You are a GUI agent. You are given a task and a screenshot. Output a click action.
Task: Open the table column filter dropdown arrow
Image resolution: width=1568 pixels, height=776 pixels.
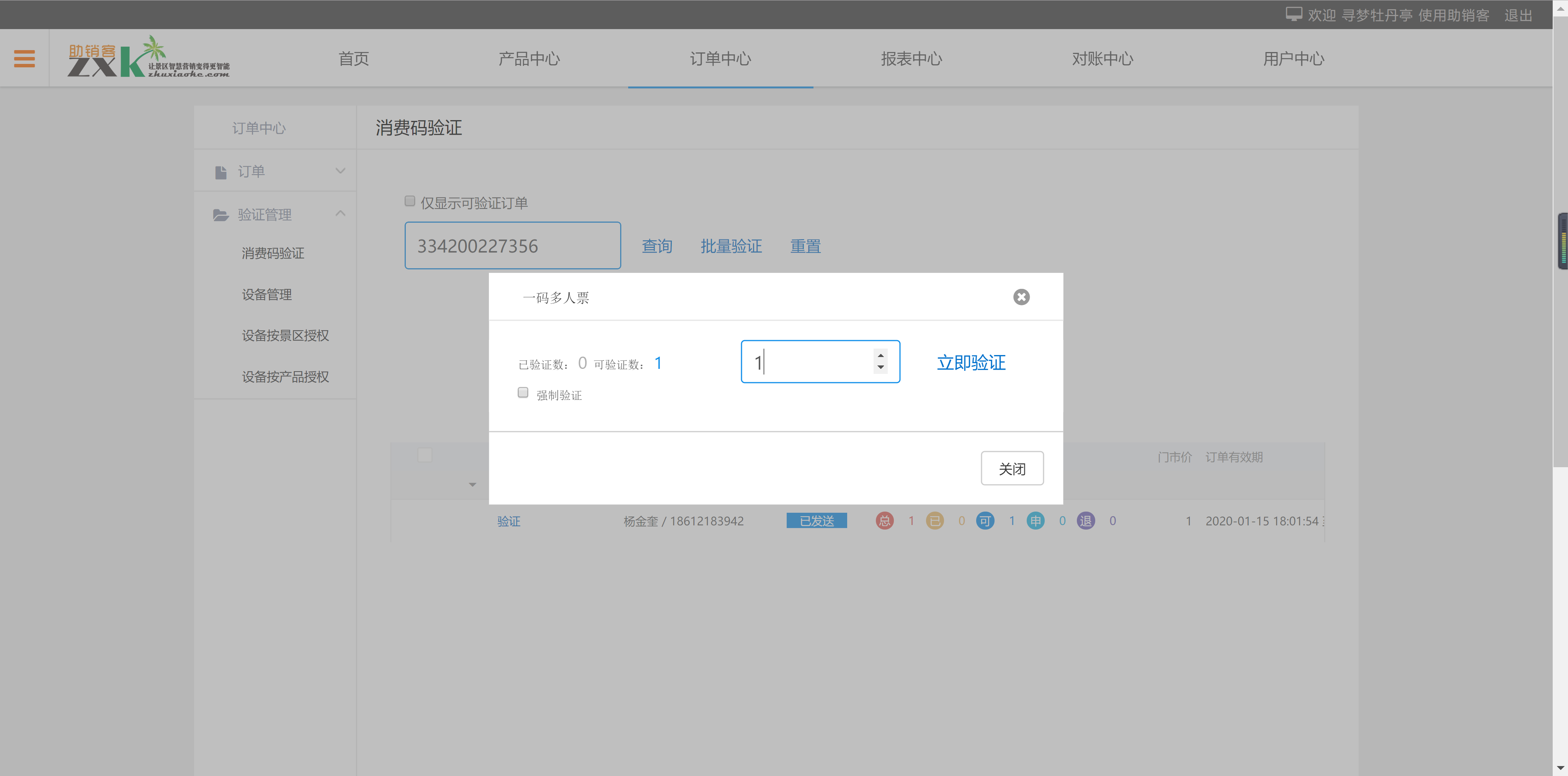coord(472,484)
